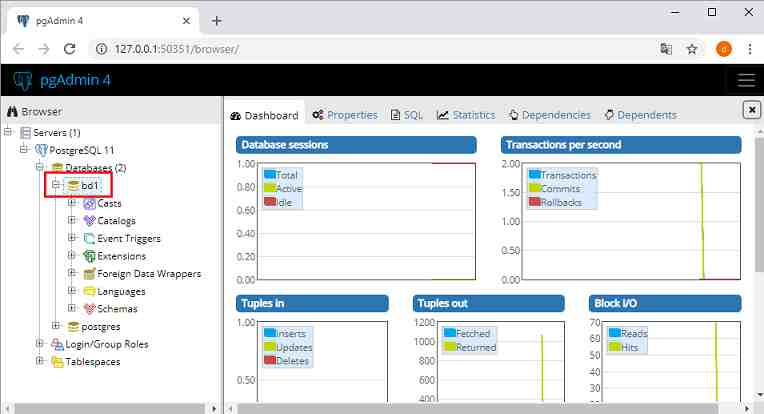The width and height of the screenshot is (764, 414).
Task: Collapse the bd1 database node
Action: pyautogui.click(x=56, y=185)
